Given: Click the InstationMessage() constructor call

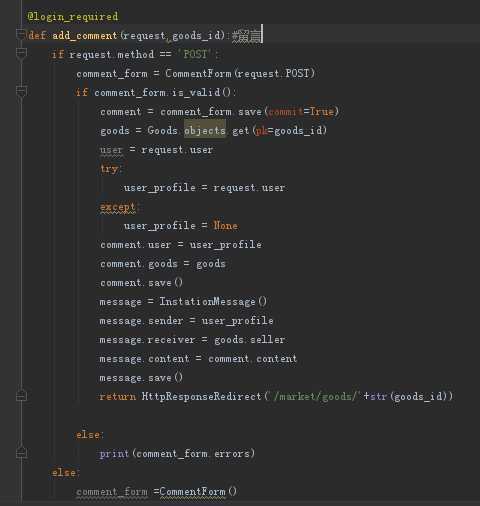Looking at the screenshot, I should coord(213,302).
